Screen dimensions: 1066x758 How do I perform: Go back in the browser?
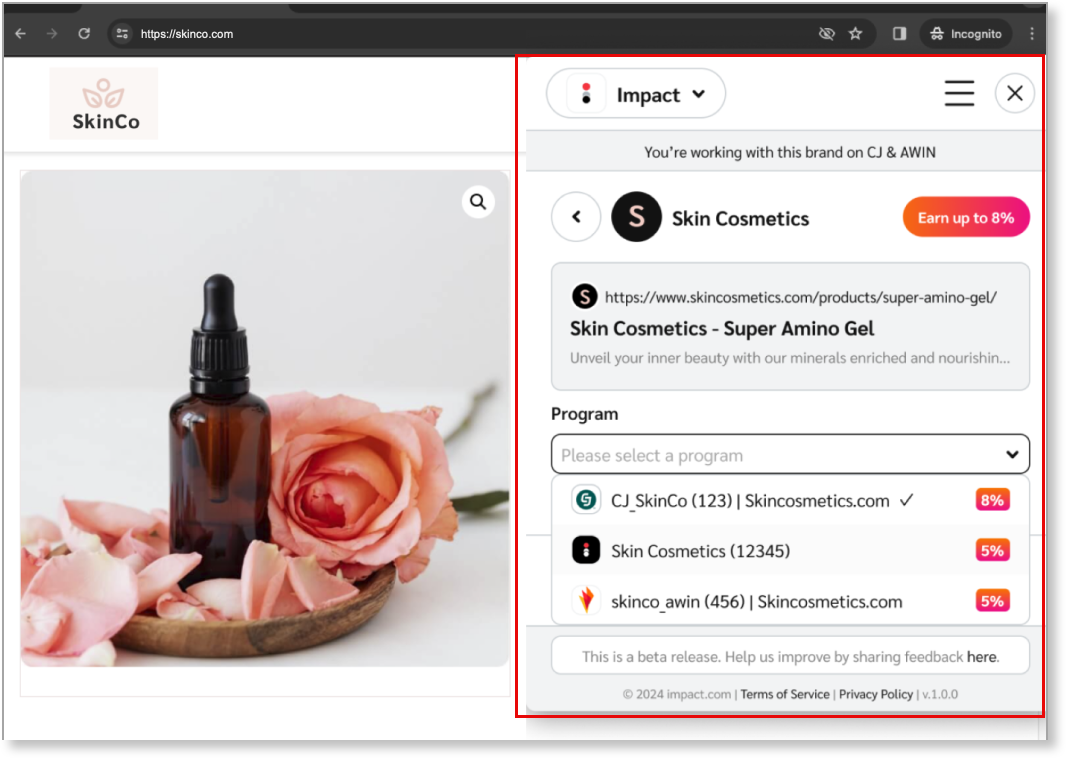20,33
